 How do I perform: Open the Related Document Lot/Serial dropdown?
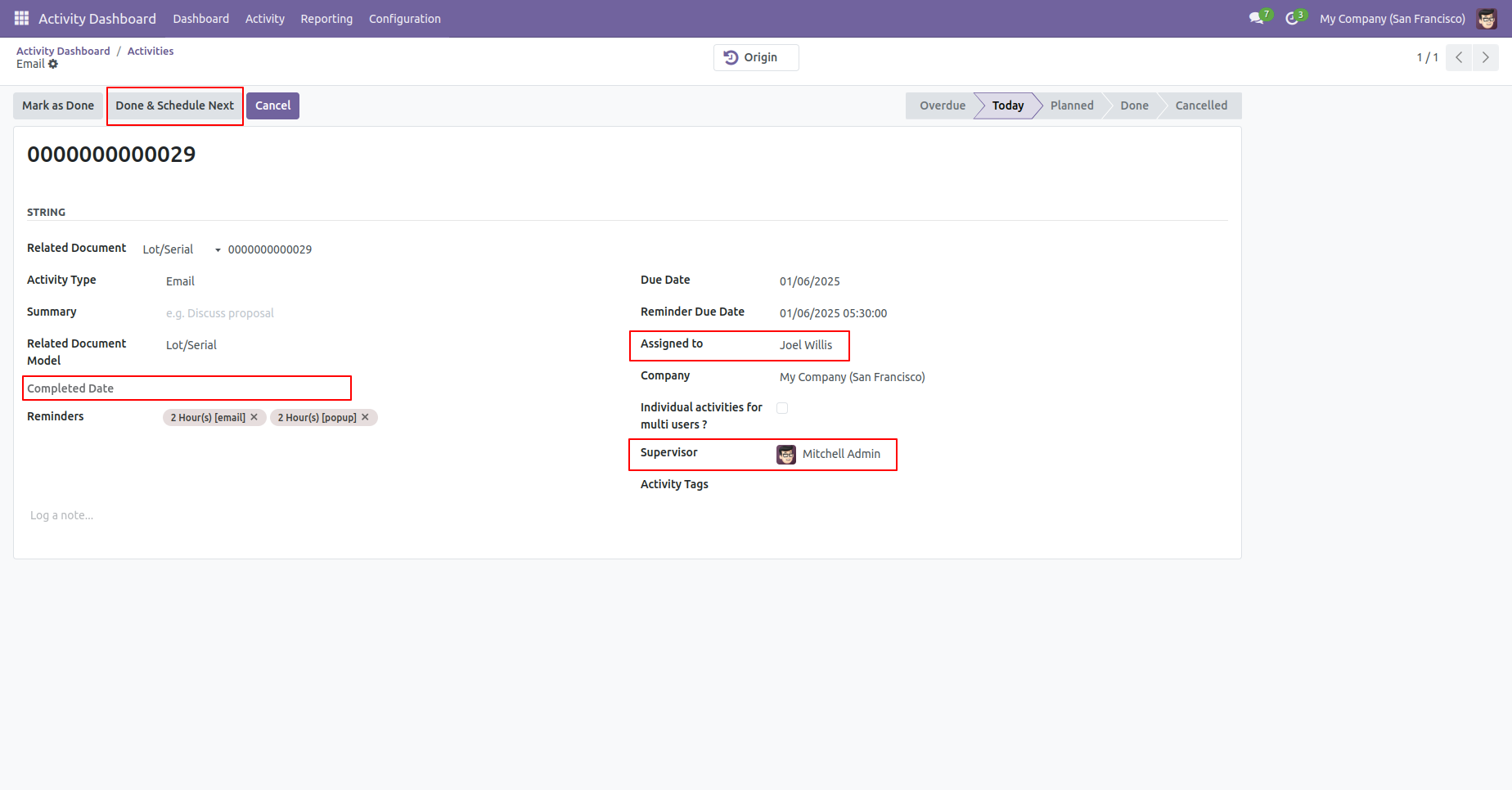[182, 249]
